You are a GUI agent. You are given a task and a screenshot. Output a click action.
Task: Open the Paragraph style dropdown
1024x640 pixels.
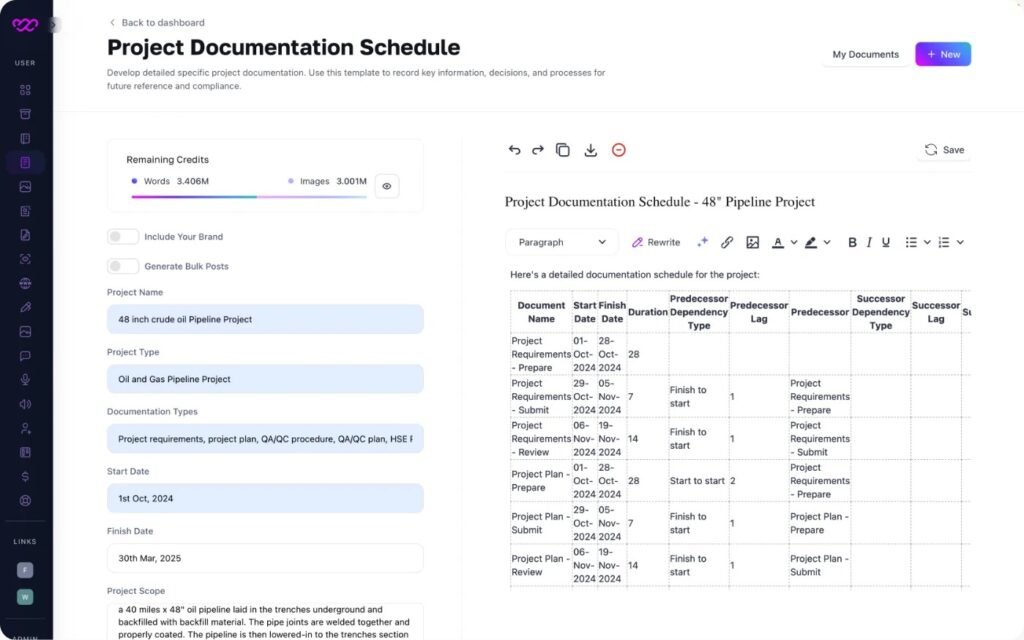click(561, 242)
